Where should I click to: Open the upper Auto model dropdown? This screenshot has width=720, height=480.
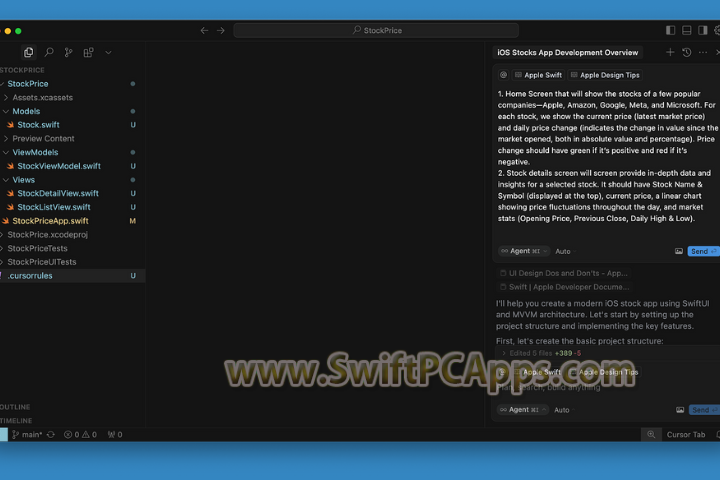coord(565,251)
